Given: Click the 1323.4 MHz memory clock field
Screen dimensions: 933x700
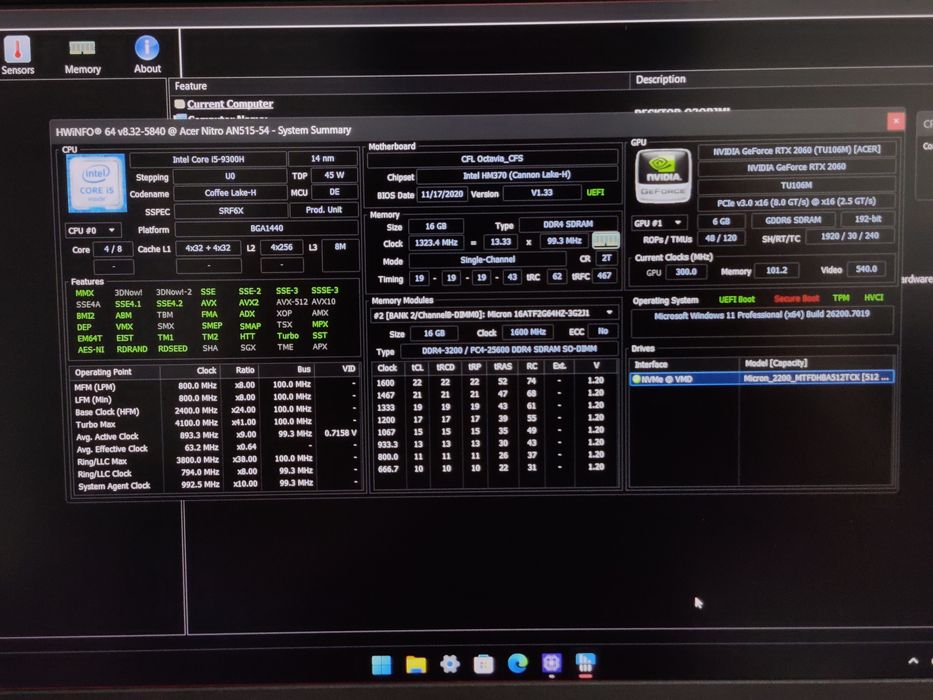Looking at the screenshot, I should tap(436, 243).
